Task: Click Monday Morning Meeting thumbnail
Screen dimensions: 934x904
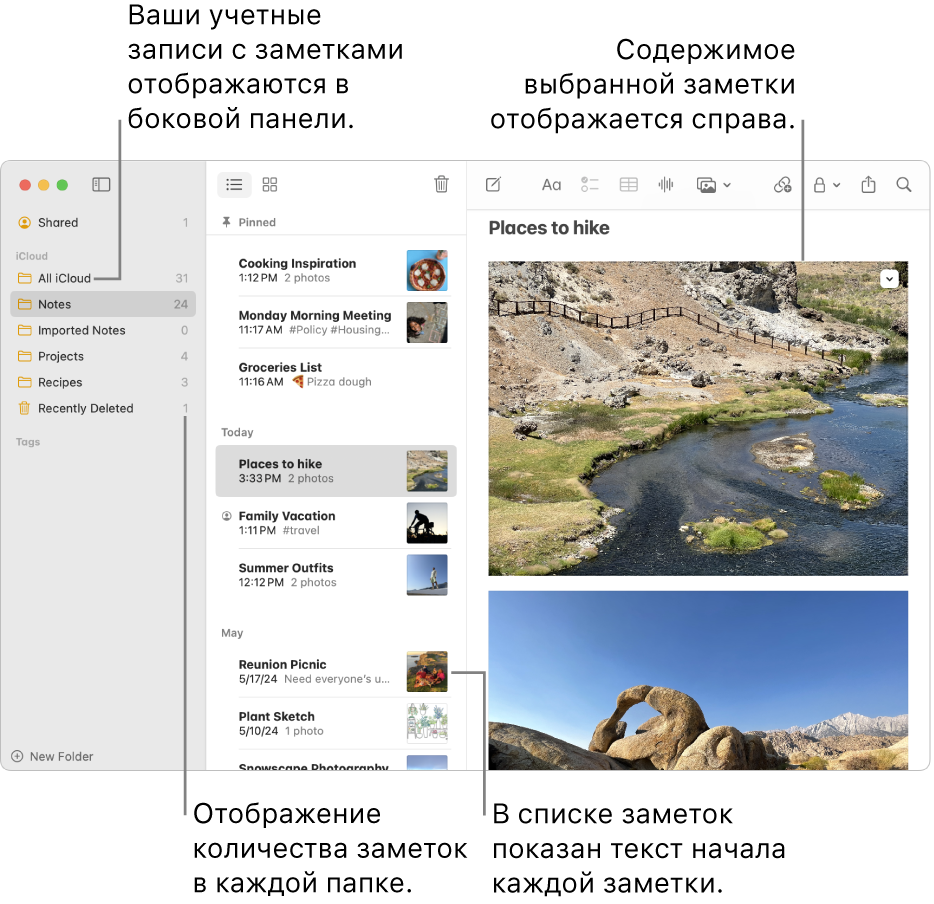Action: pyautogui.click(x=427, y=322)
